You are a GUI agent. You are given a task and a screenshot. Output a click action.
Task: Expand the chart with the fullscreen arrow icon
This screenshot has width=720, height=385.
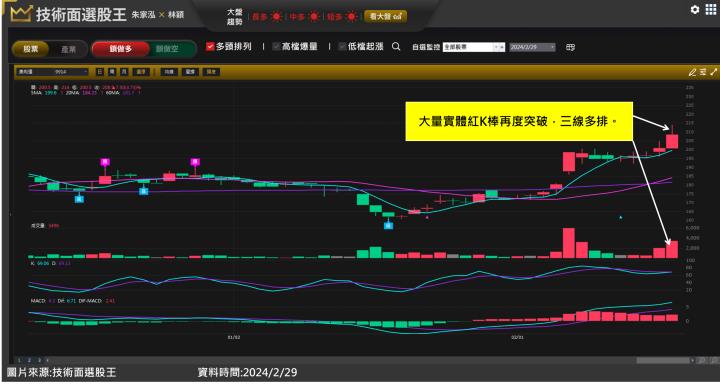coord(713,72)
